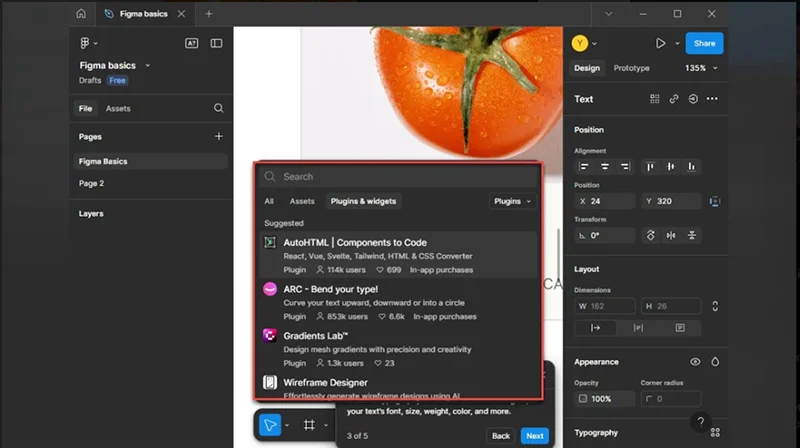
Task: Click the blend mode droplet icon
Action: (715, 362)
